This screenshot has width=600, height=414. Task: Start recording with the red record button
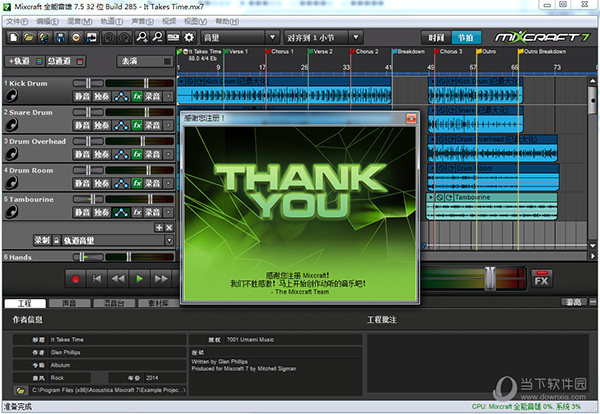click(75, 279)
